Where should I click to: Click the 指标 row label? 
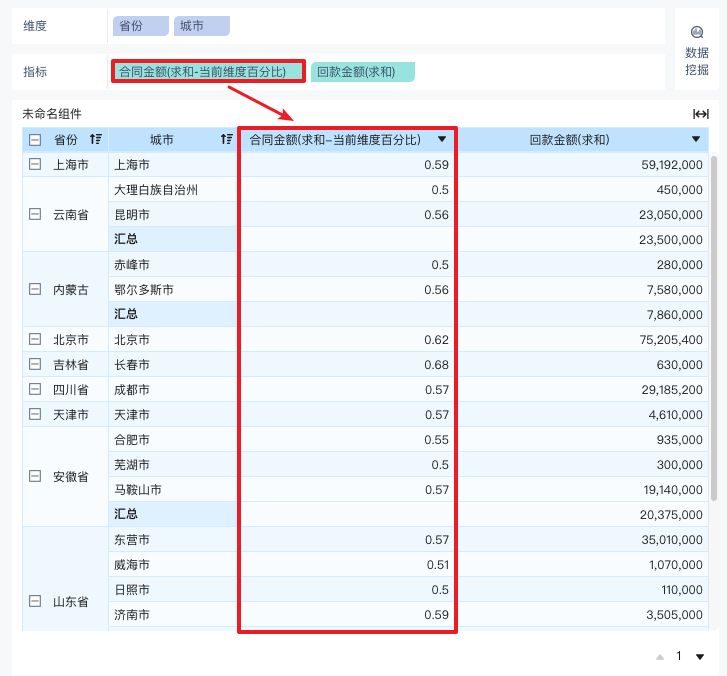35,72
